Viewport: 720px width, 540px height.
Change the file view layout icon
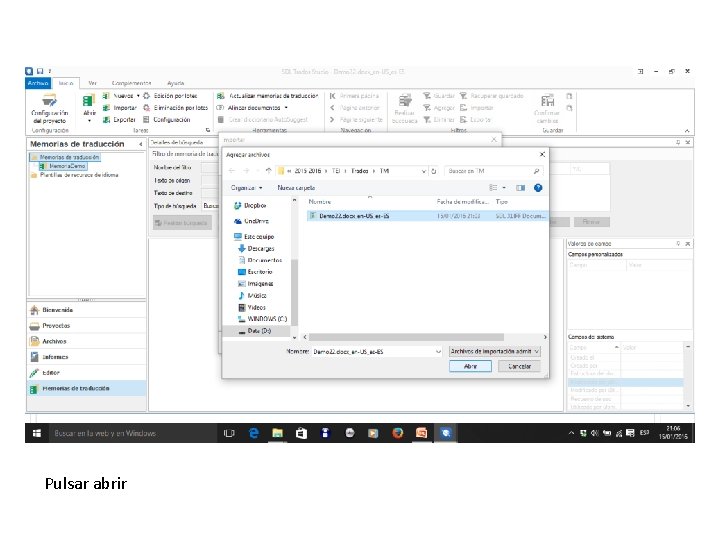[493, 188]
